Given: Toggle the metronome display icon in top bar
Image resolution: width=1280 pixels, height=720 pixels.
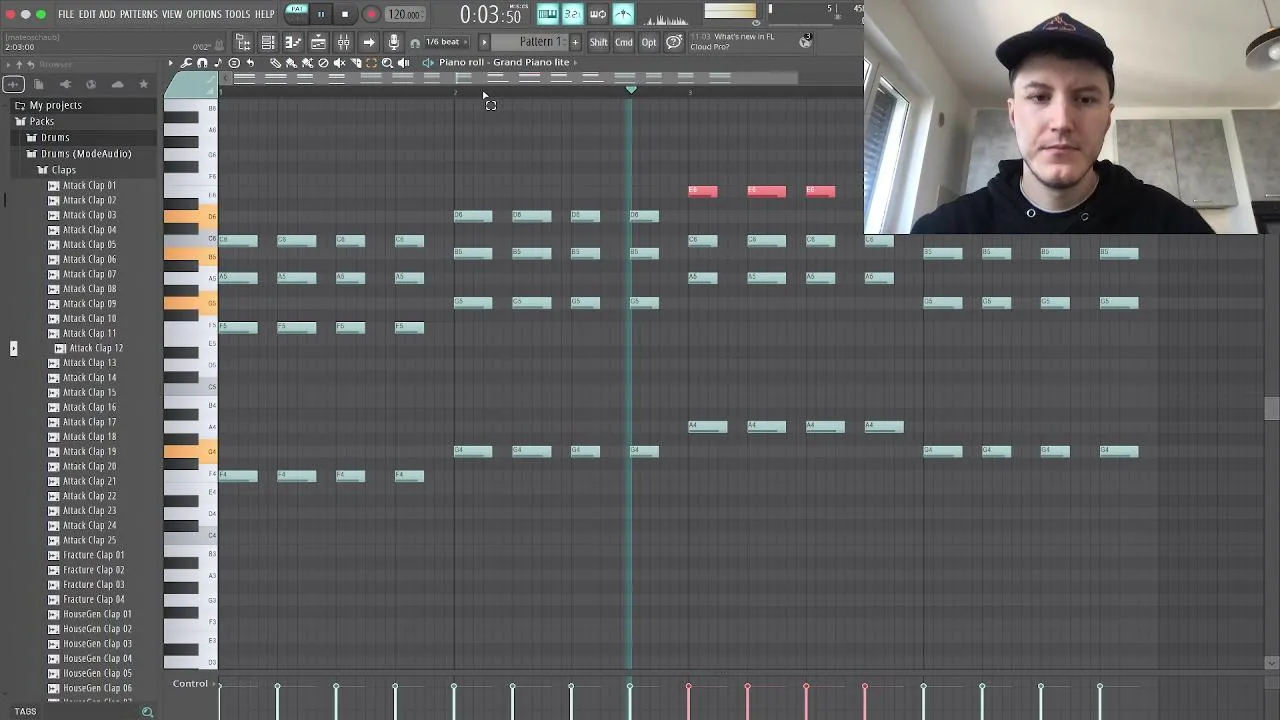Looking at the screenshot, I should coord(623,14).
